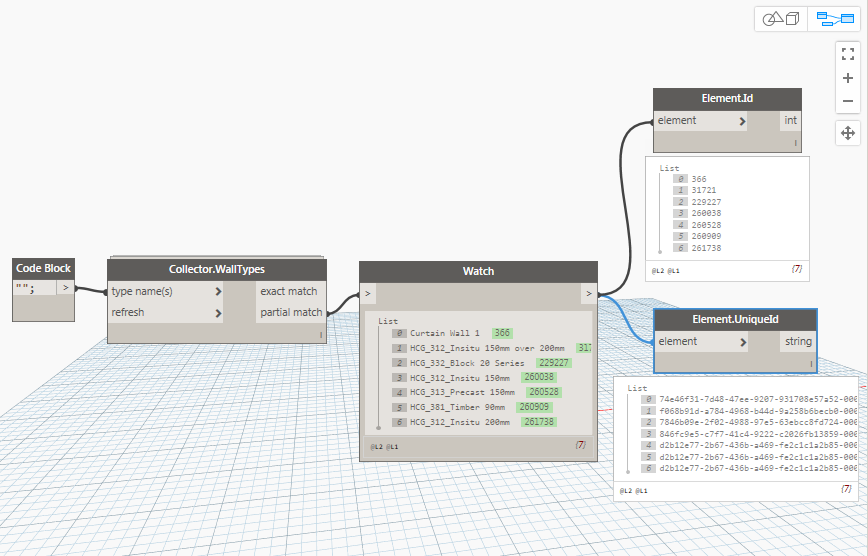
Task: Click the Code Block output port arrow
Action: tap(65, 287)
